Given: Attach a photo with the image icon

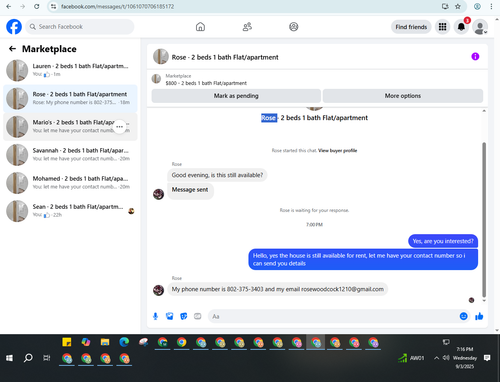Looking at the screenshot, I should [x=170, y=316].
